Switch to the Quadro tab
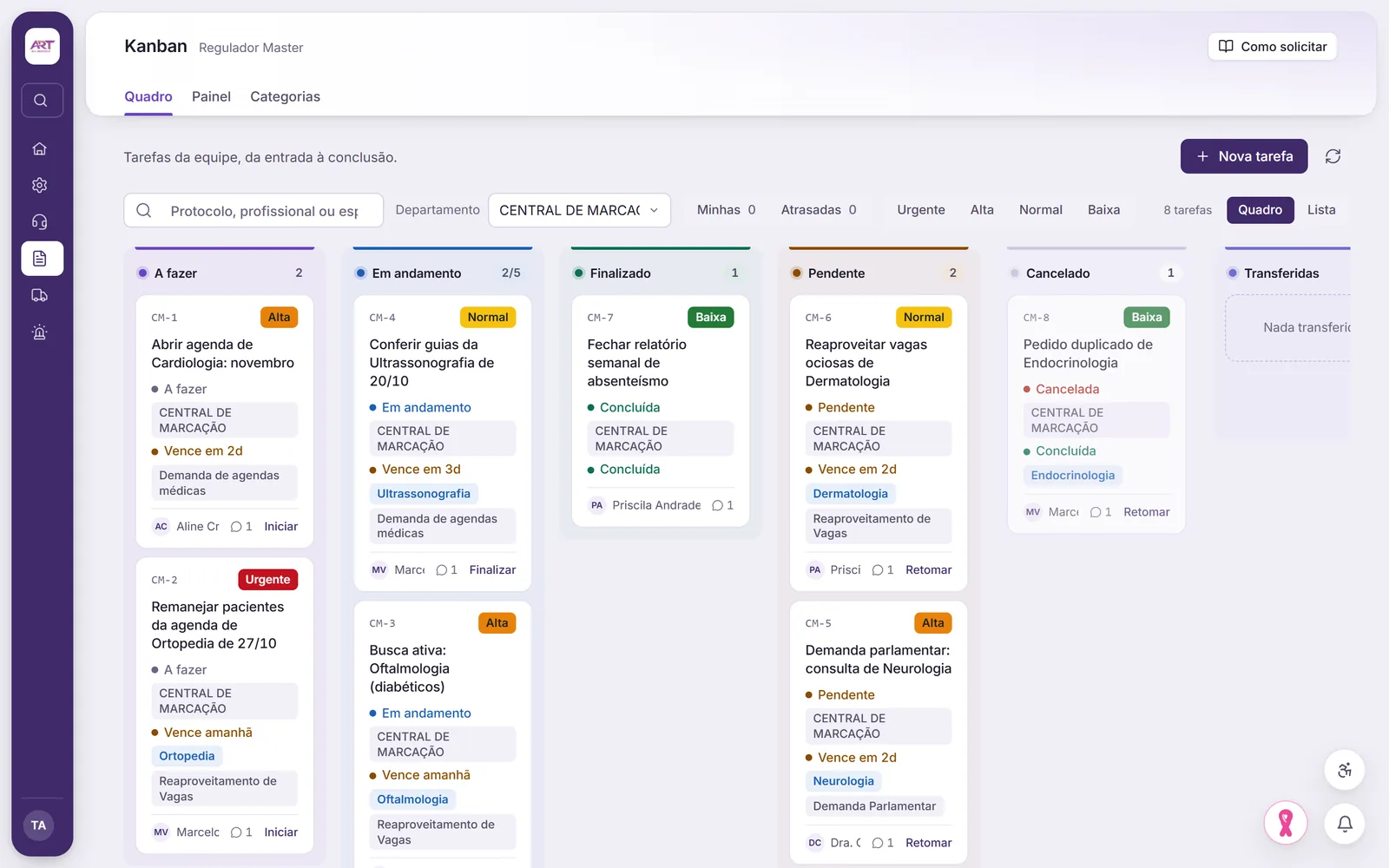The width and height of the screenshot is (1389, 868). click(x=148, y=96)
